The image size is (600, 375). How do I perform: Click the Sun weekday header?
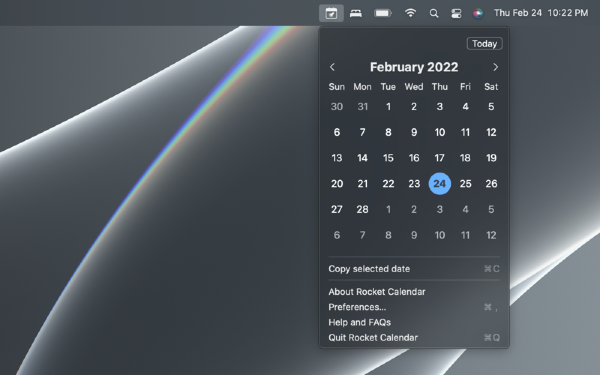pyautogui.click(x=337, y=87)
